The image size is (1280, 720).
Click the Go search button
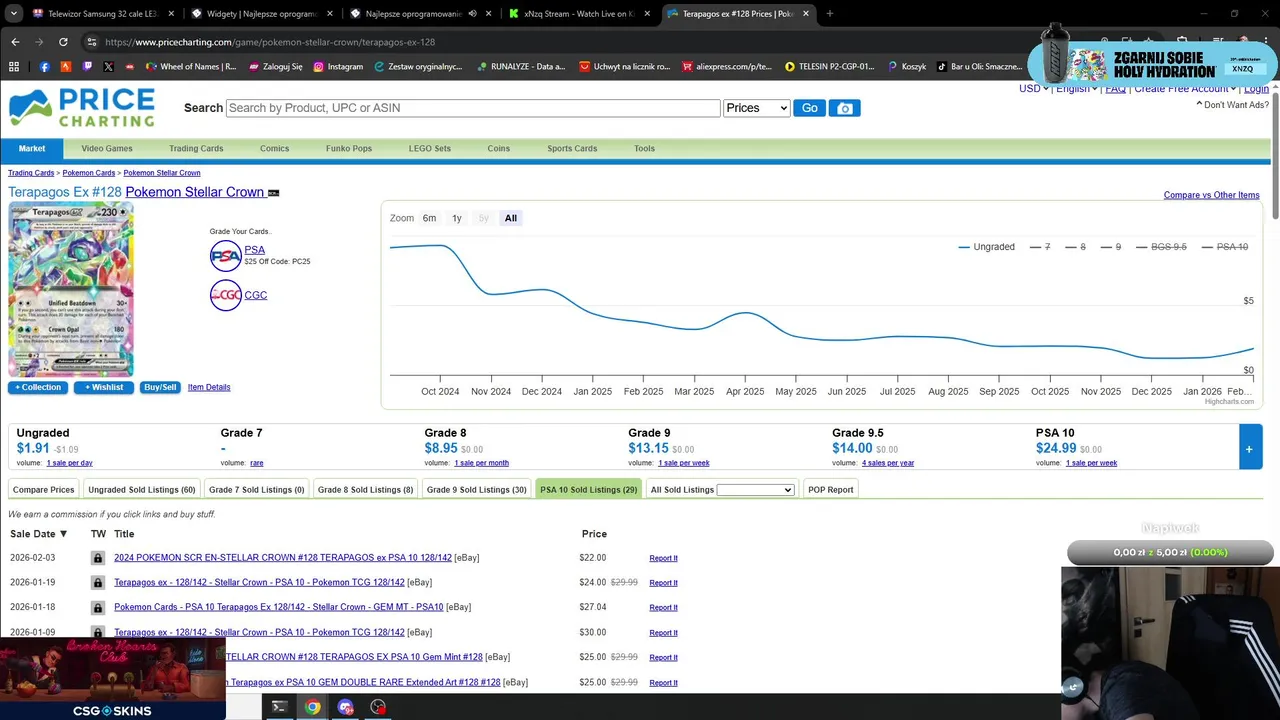click(x=809, y=108)
